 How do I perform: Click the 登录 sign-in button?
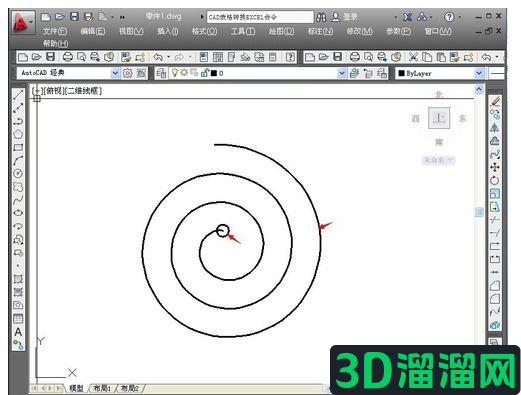345,17
